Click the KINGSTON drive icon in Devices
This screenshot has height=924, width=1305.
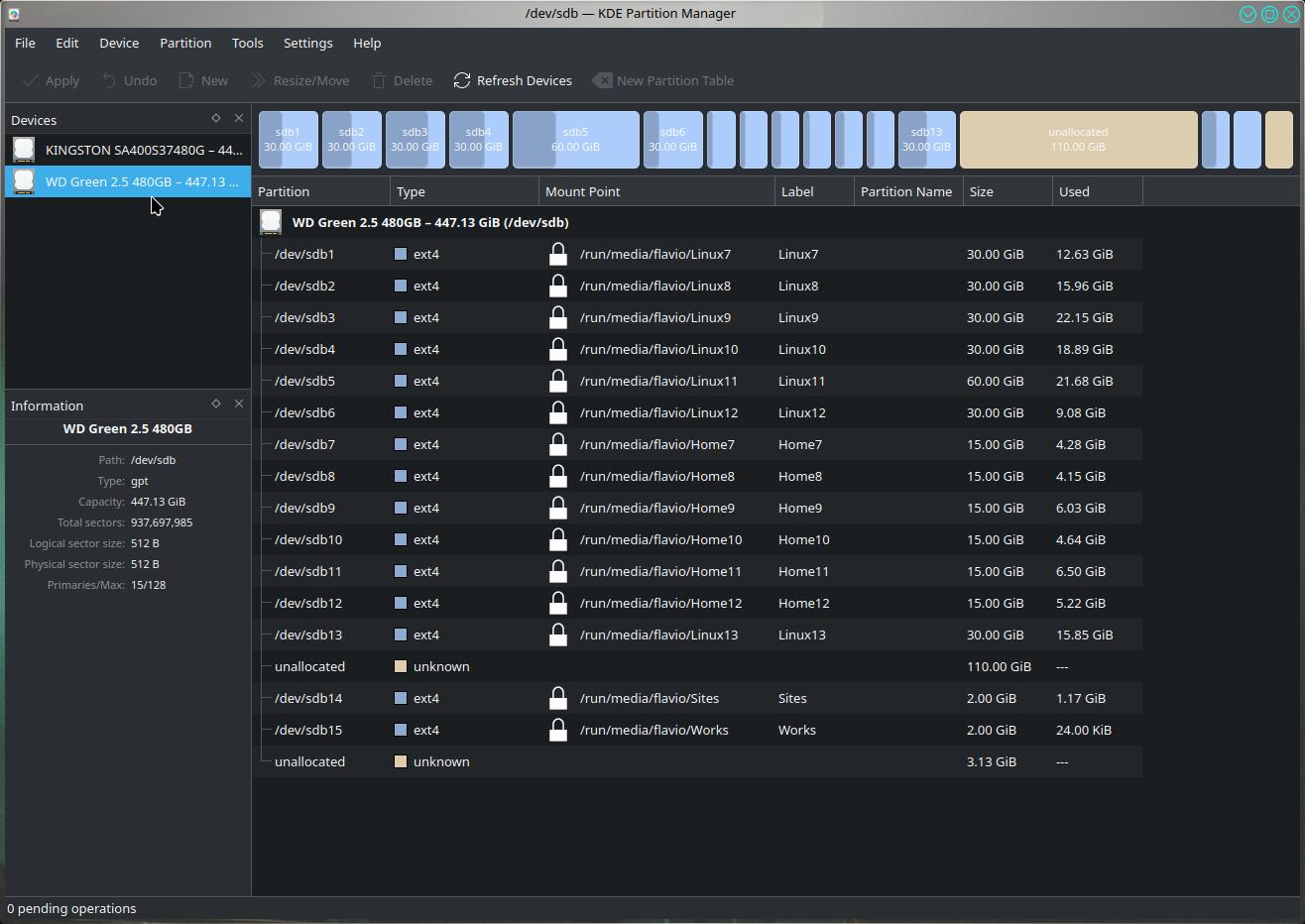(x=24, y=150)
